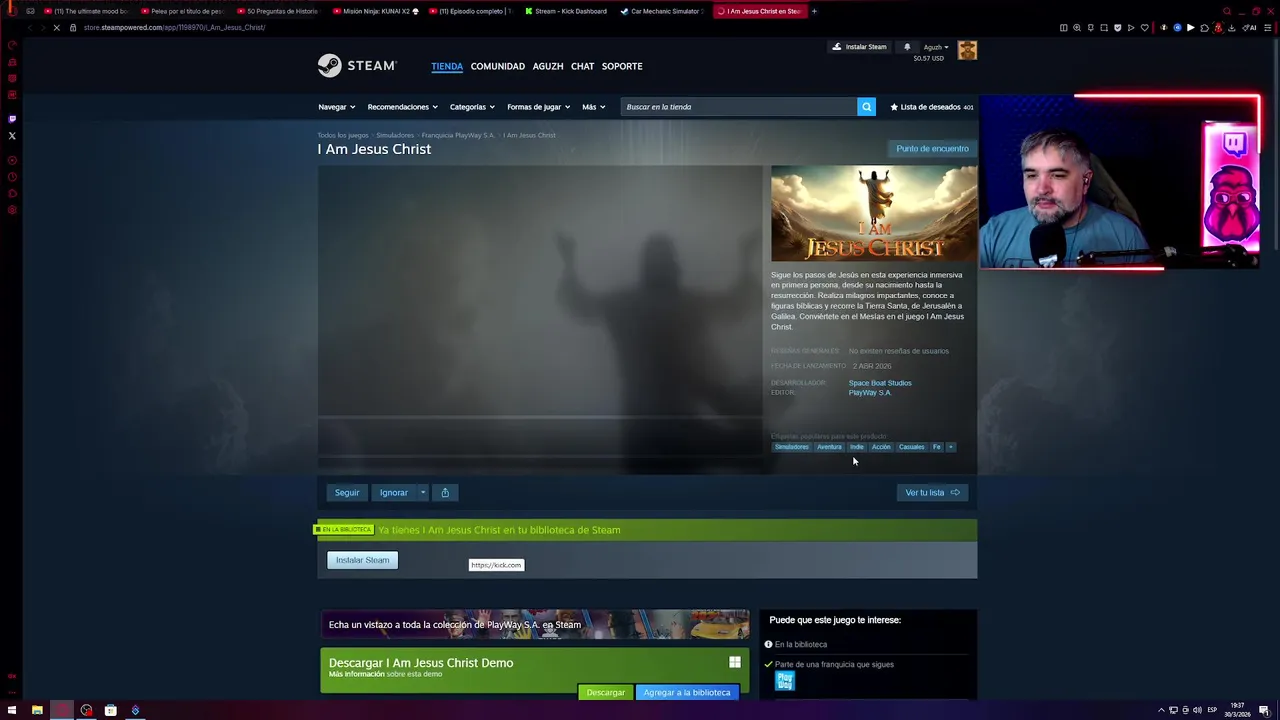
Task: Click the store search input field
Action: click(738, 107)
